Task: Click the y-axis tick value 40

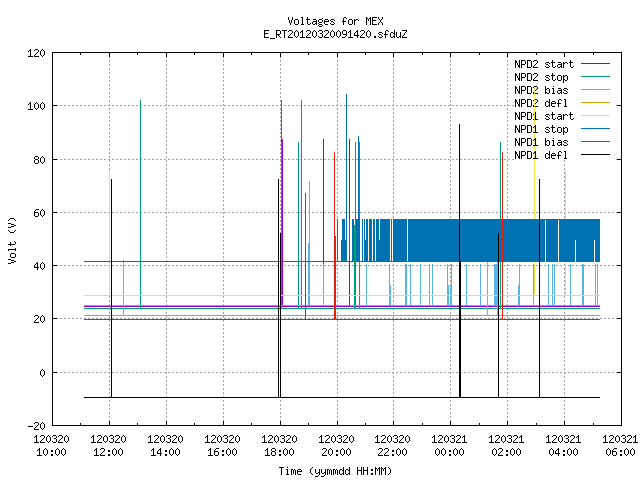Action: coord(39,266)
